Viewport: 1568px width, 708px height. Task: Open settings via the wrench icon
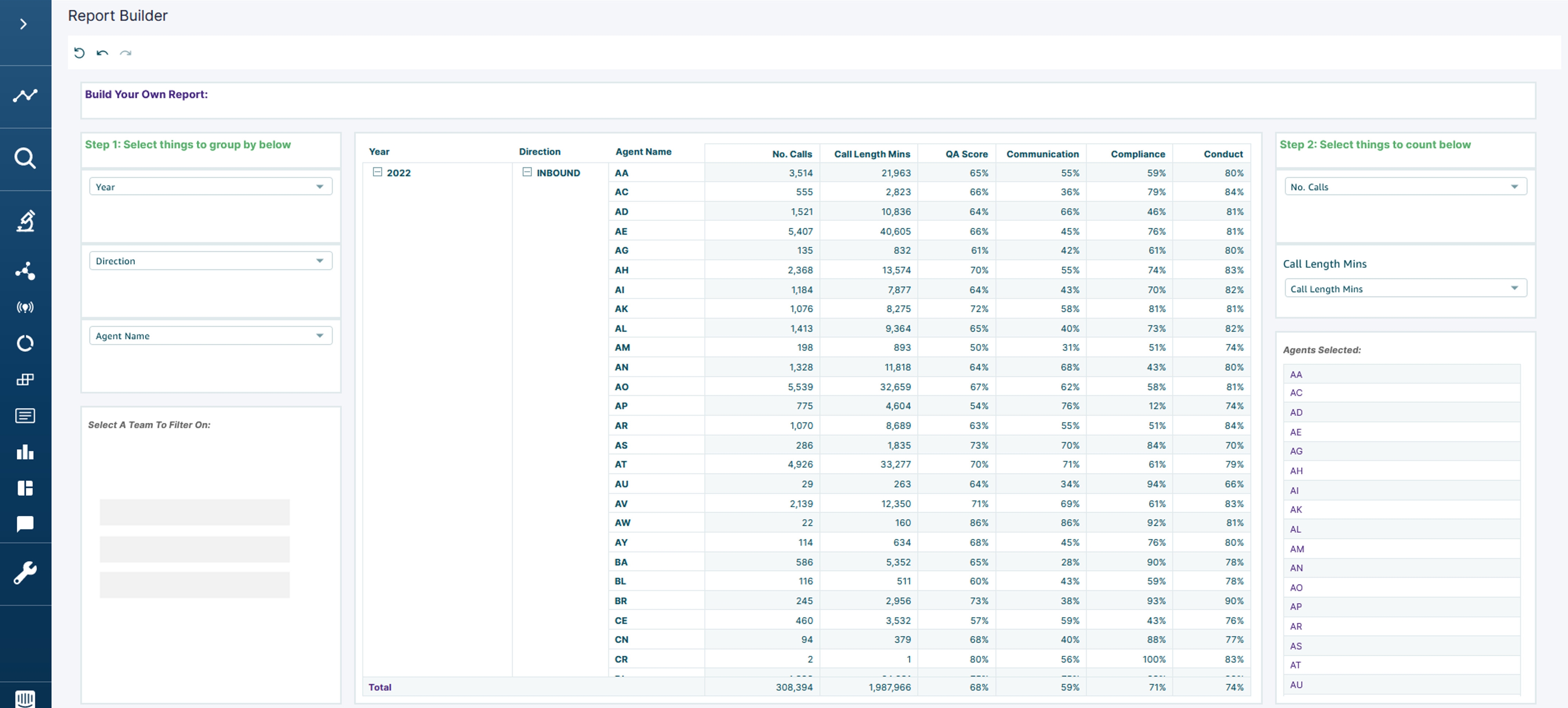[25, 572]
